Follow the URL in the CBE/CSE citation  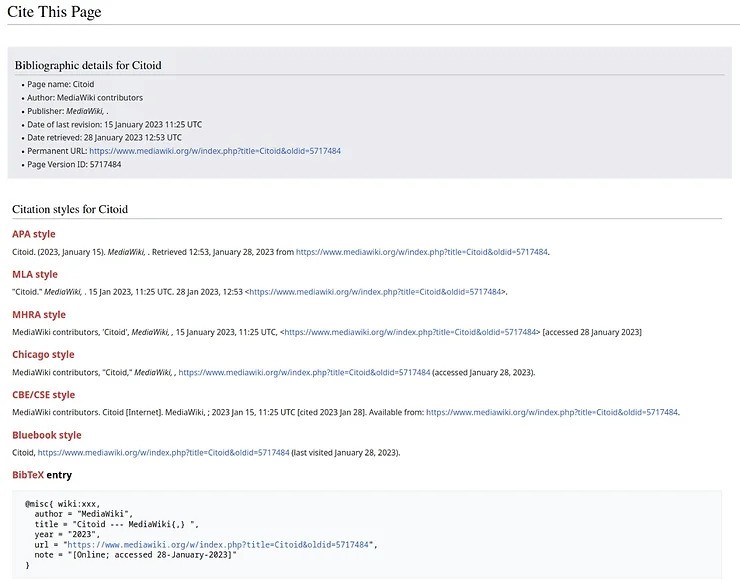[552, 413]
